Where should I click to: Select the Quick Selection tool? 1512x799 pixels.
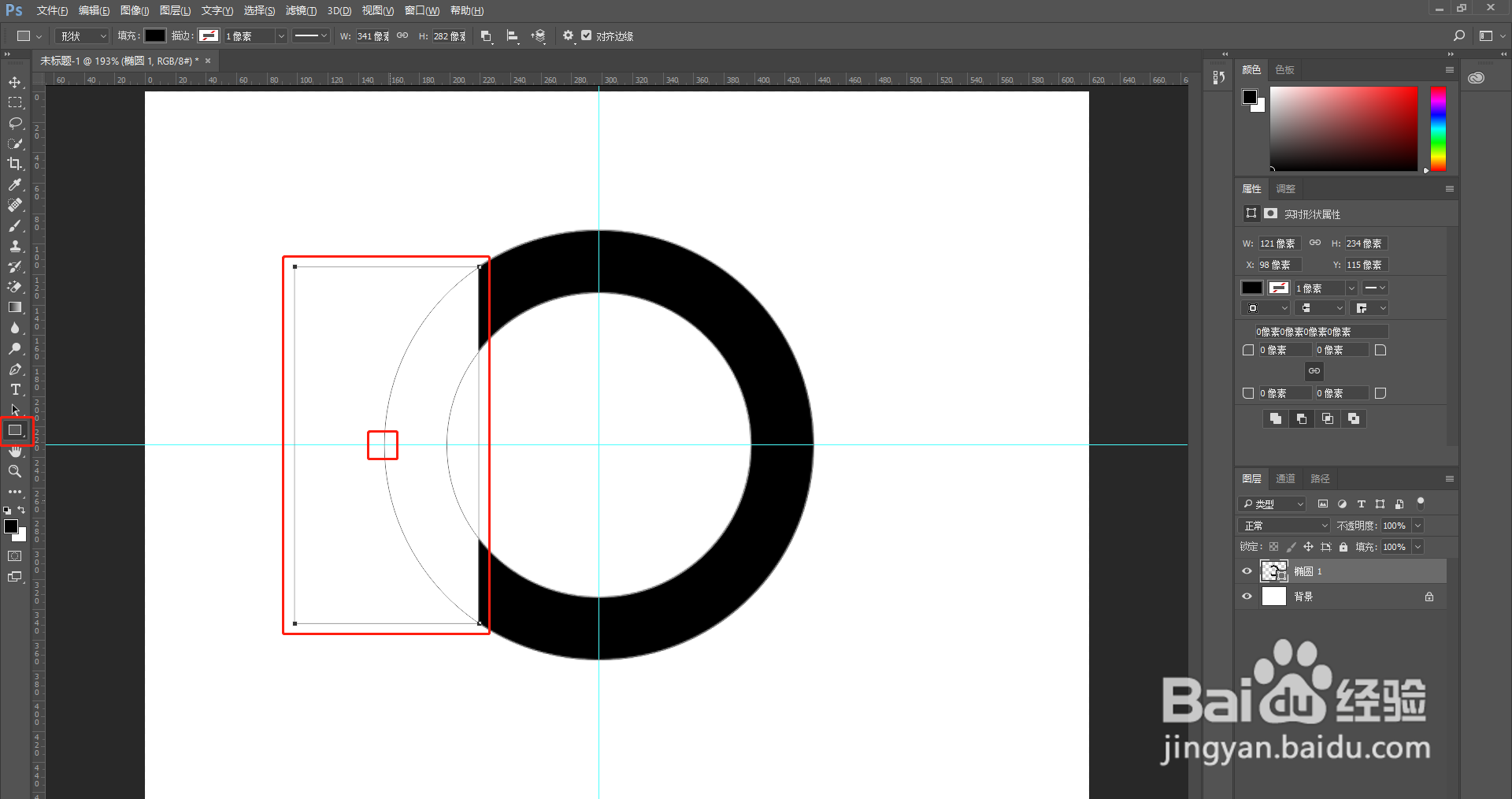tap(15, 143)
